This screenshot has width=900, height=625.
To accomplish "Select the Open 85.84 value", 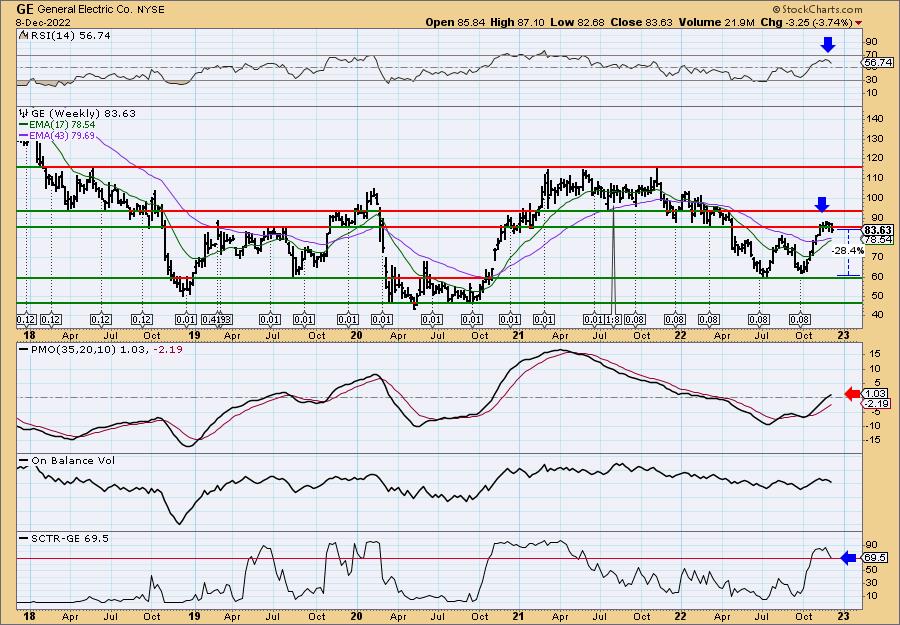I will [x=455, y=22].
